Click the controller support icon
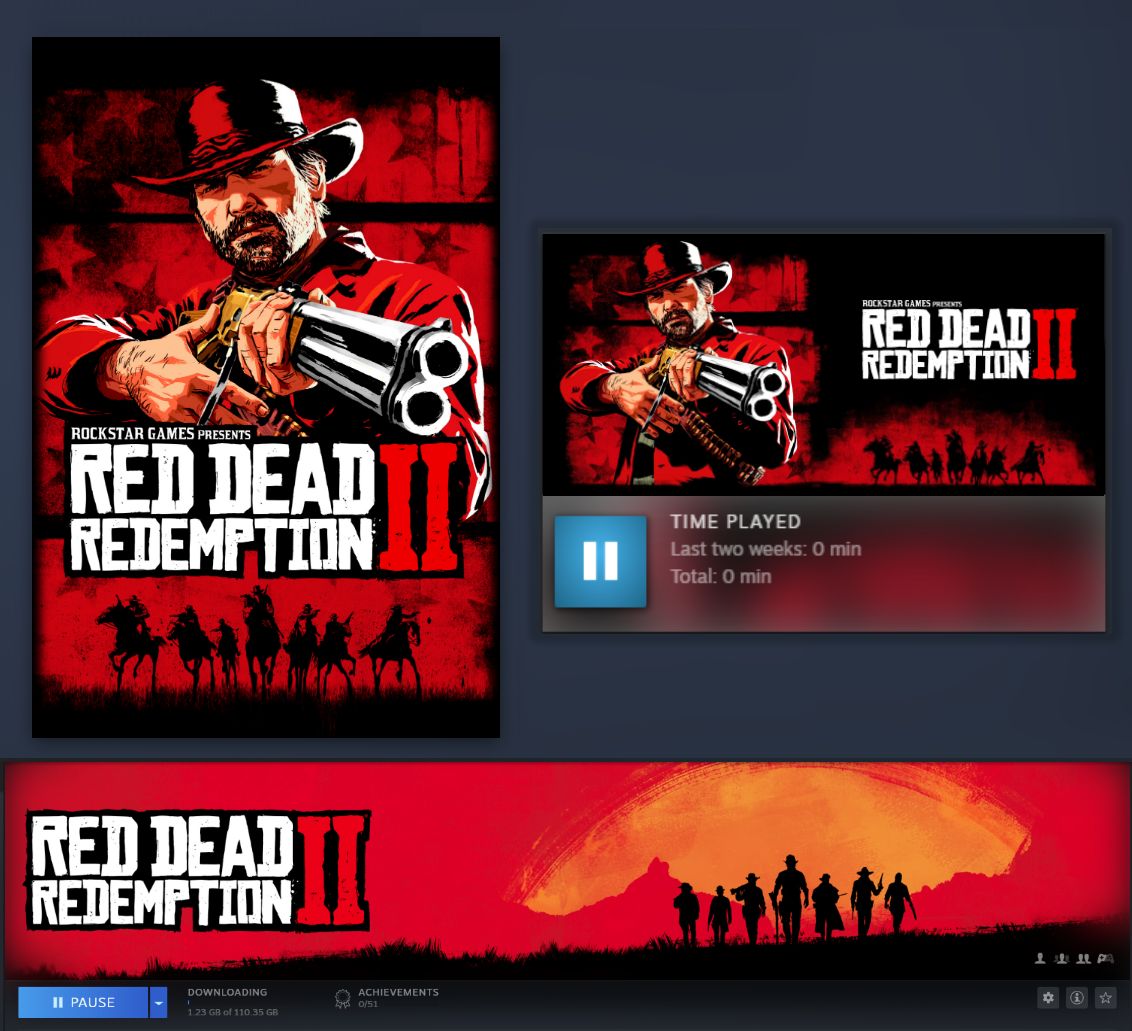 point(1105,958)
